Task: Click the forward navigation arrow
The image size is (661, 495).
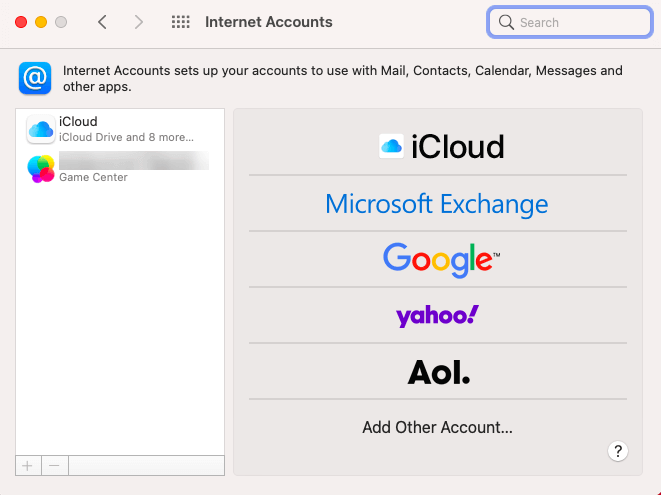Action: coord(139,22)
